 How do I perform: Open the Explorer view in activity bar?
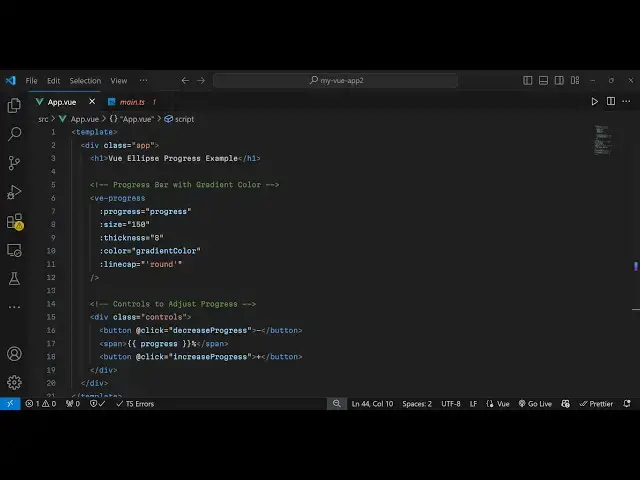tap(14, 105)
